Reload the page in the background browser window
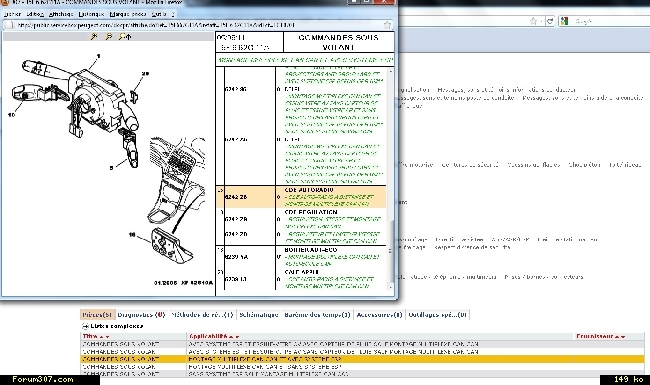 550,21
